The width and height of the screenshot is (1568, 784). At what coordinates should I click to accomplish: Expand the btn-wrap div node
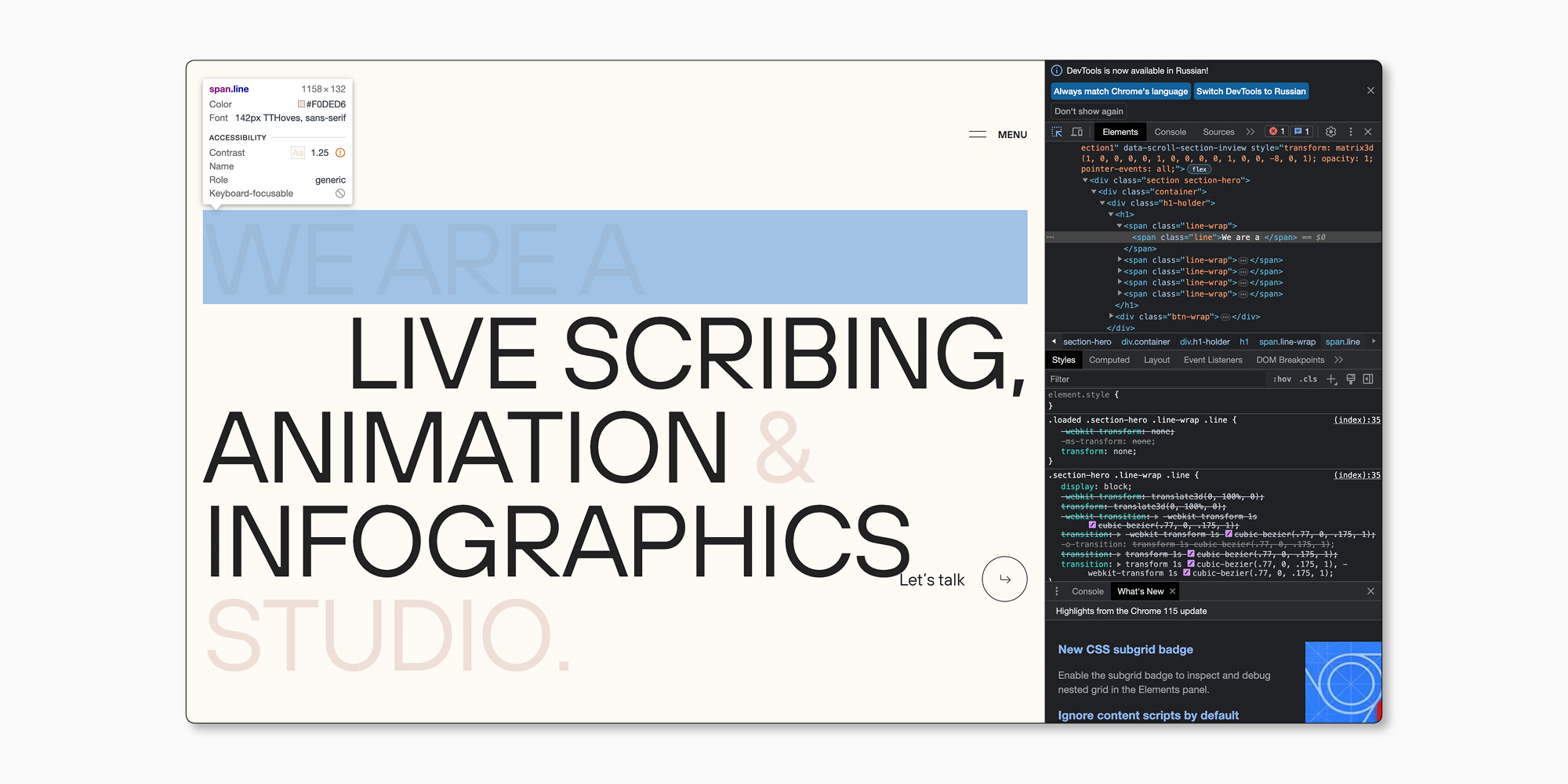1112,317
